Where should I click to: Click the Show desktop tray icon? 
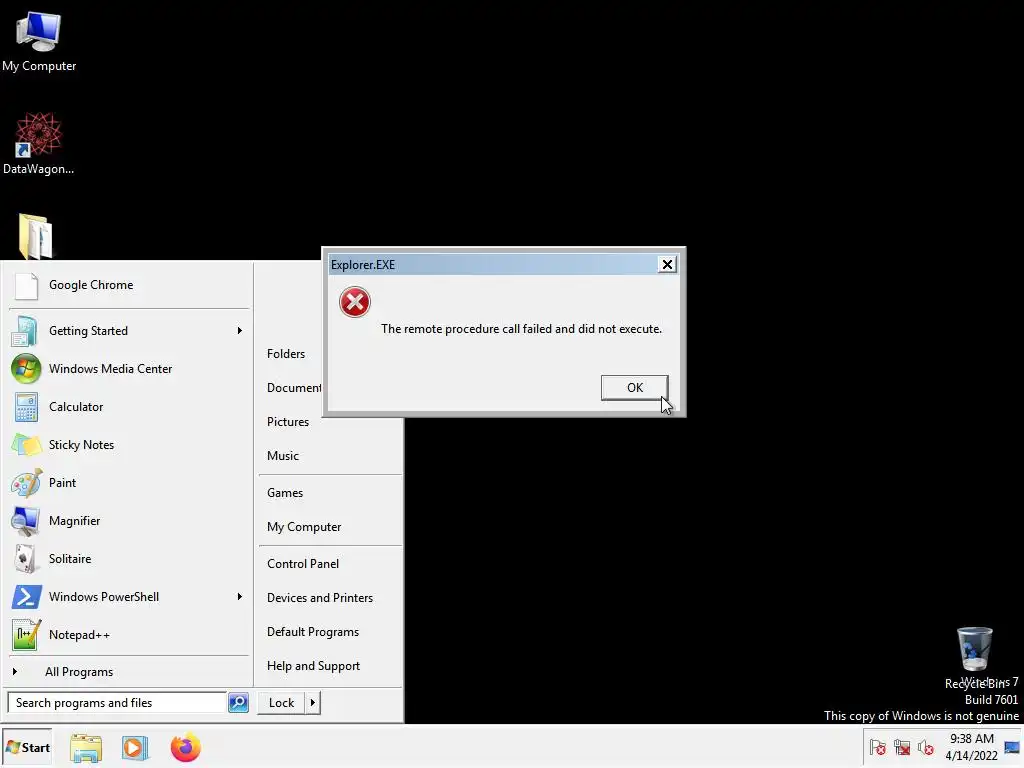[1012, 747]
